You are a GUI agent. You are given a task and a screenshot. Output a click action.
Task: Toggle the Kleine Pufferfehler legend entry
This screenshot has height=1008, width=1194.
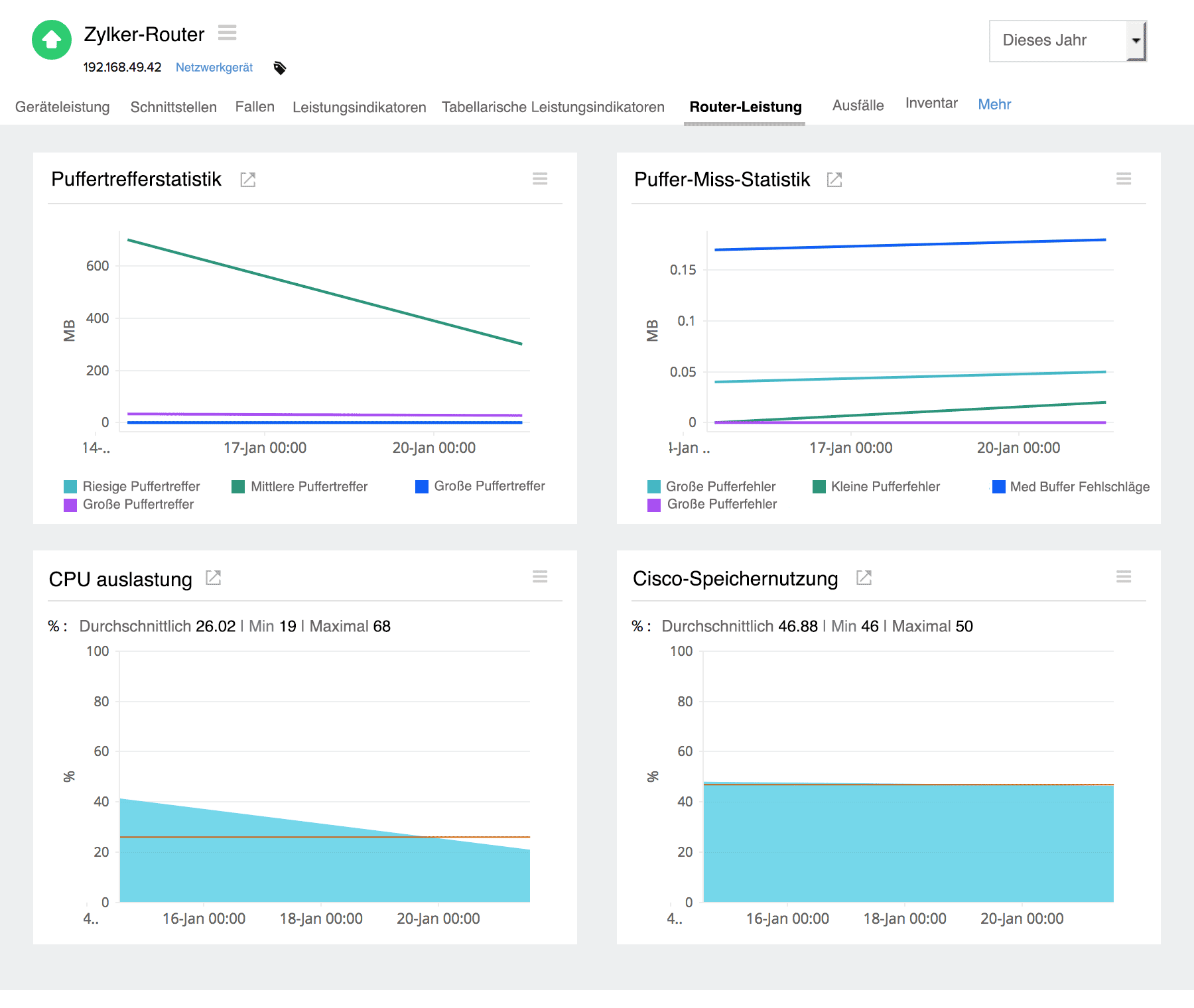(886, 486)
